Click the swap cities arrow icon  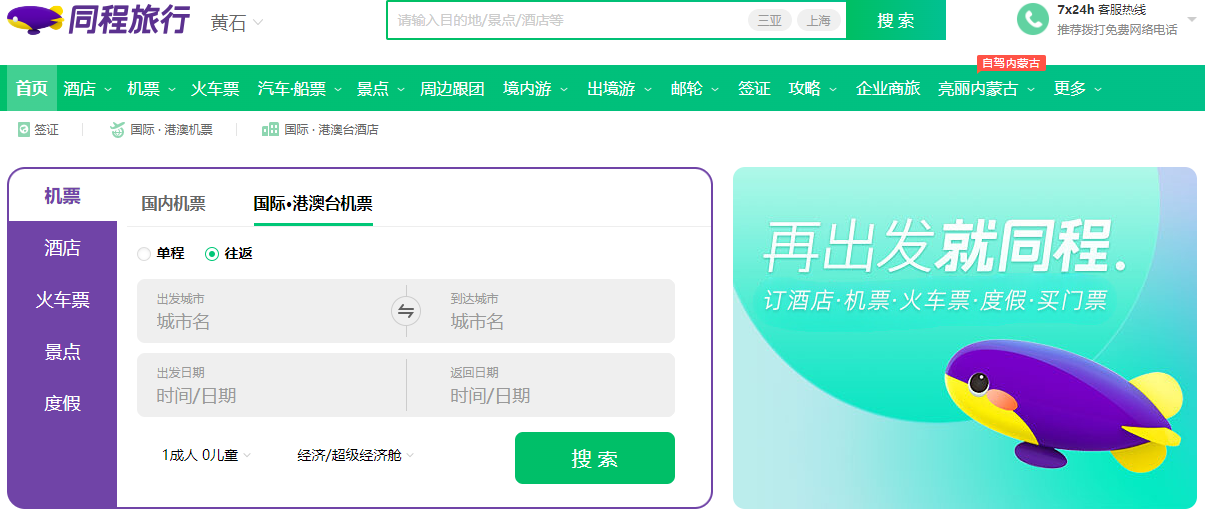tap(406, 311)
